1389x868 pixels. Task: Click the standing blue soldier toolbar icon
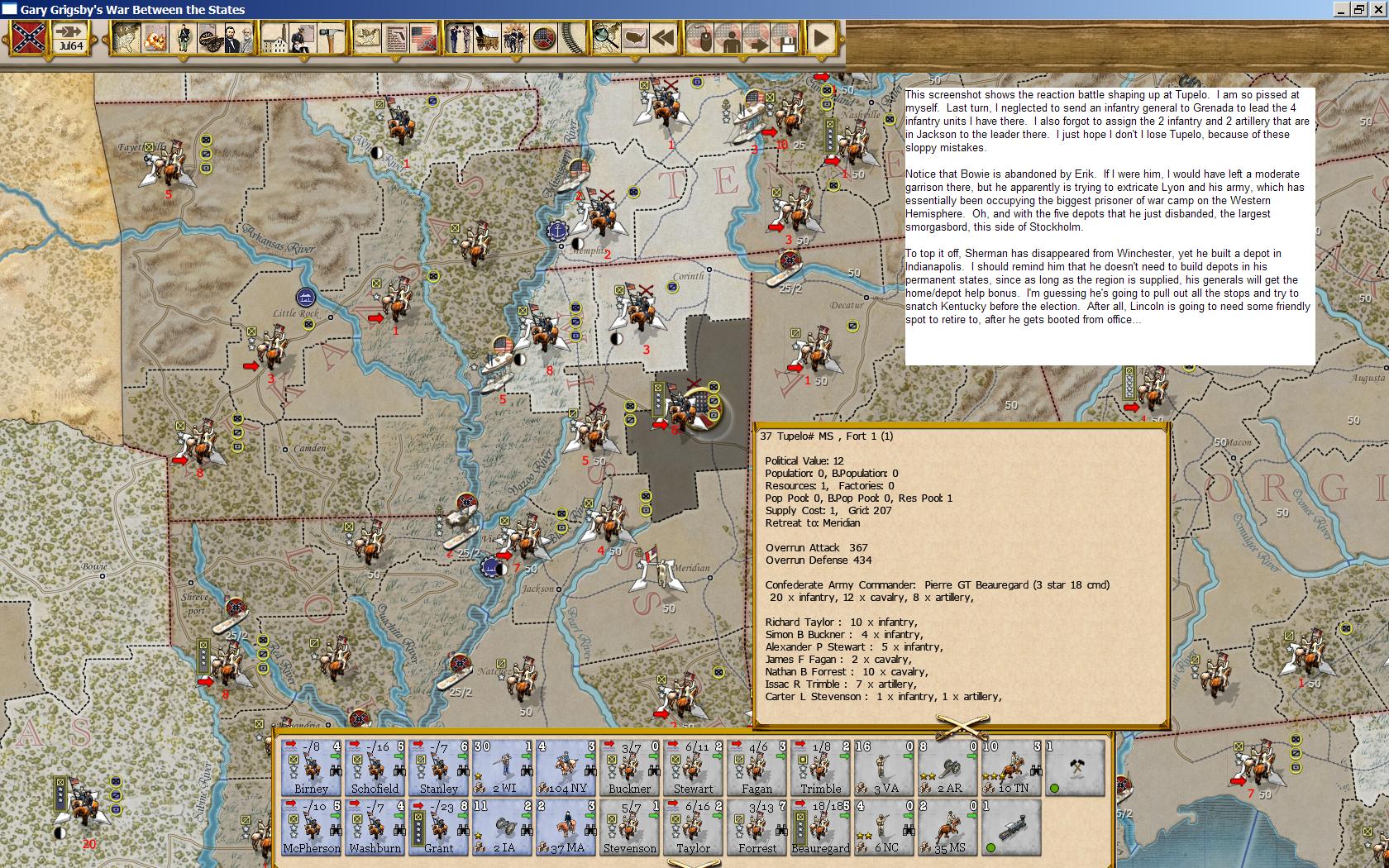coord(183,38)
